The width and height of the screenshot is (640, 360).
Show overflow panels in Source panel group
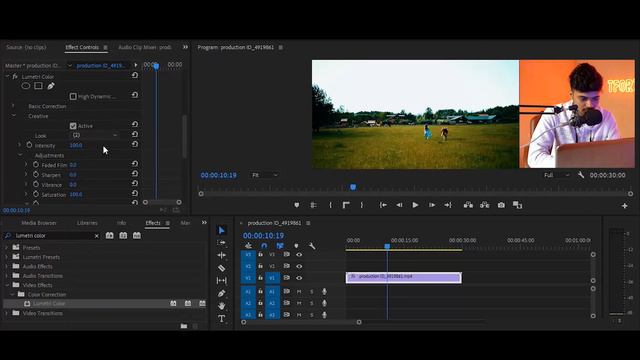point(185,47)
